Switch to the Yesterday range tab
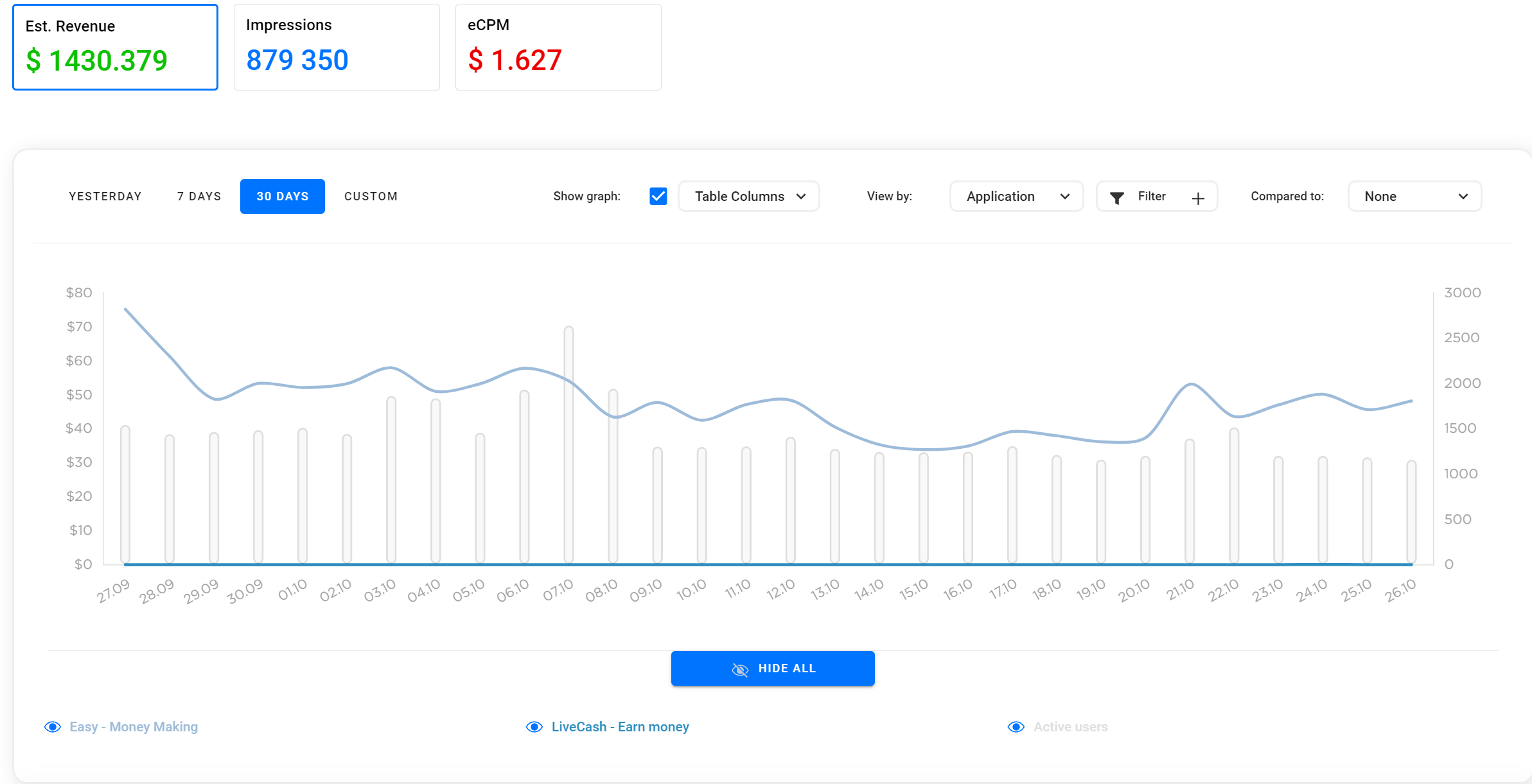This screenshot has height=784, width=1532. tap(105, 196)
